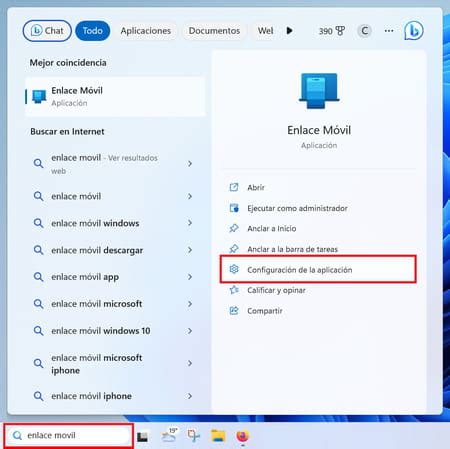Image resolution: width=450 pixels, height=449 pixels.
Task: Open the three-dot options menu
Action: tap(389, 31)
